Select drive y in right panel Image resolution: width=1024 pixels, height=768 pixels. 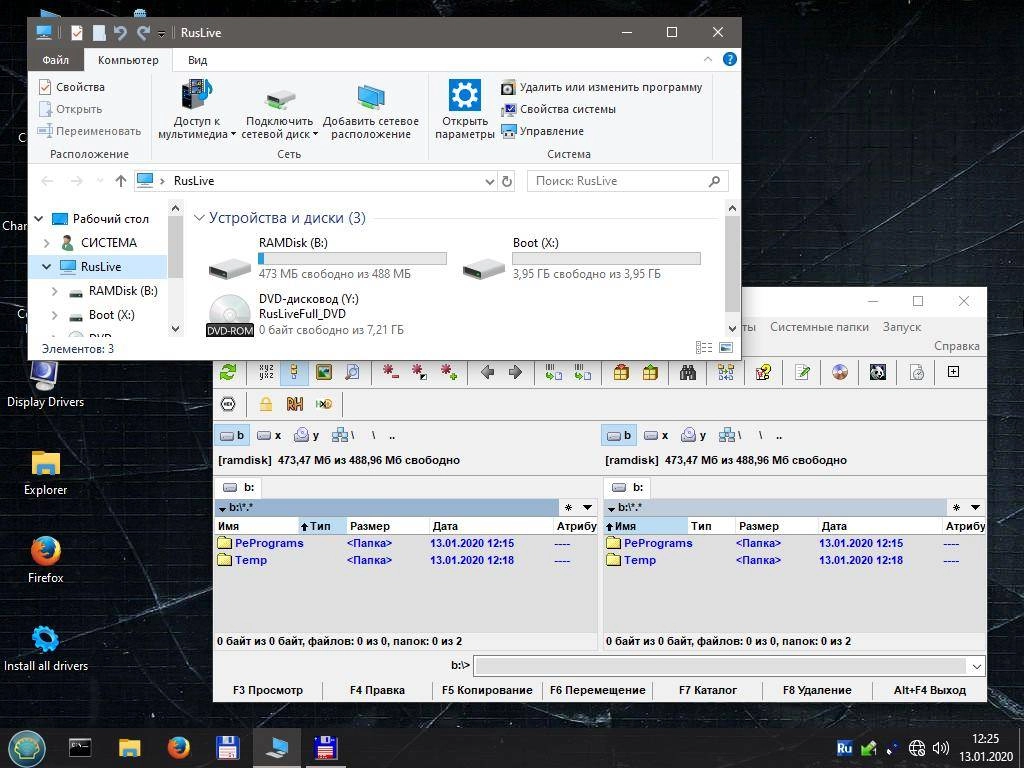coord(694,436)
